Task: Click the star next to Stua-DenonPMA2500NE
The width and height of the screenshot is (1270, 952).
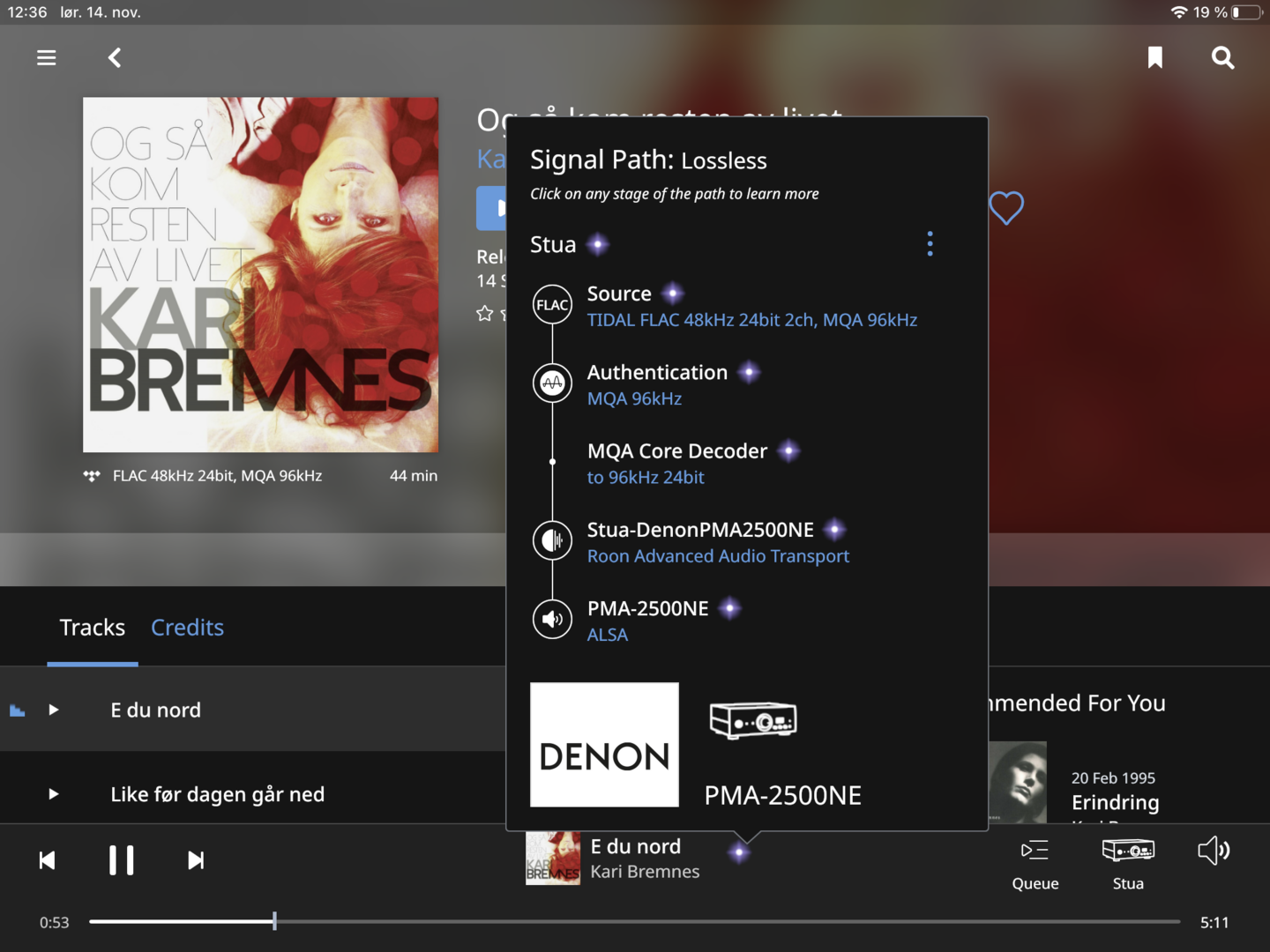Action: tap(834, 529)
